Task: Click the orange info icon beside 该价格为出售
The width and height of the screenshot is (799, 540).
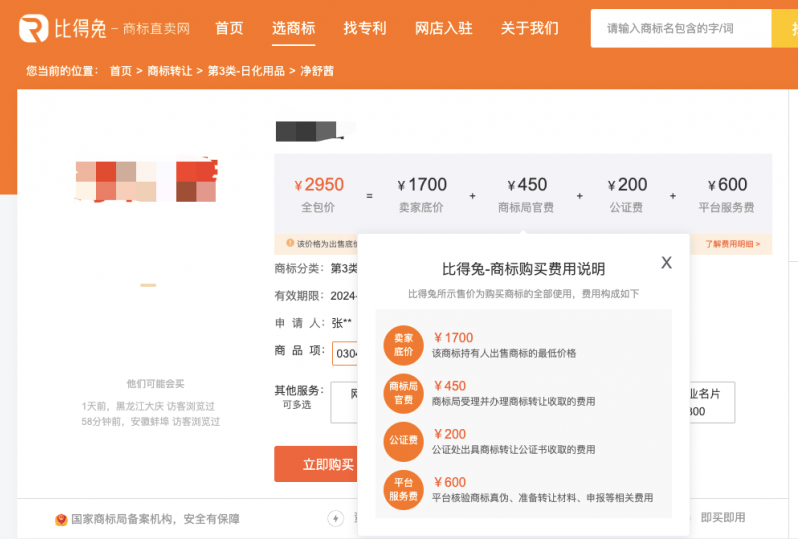Action: 290,243
